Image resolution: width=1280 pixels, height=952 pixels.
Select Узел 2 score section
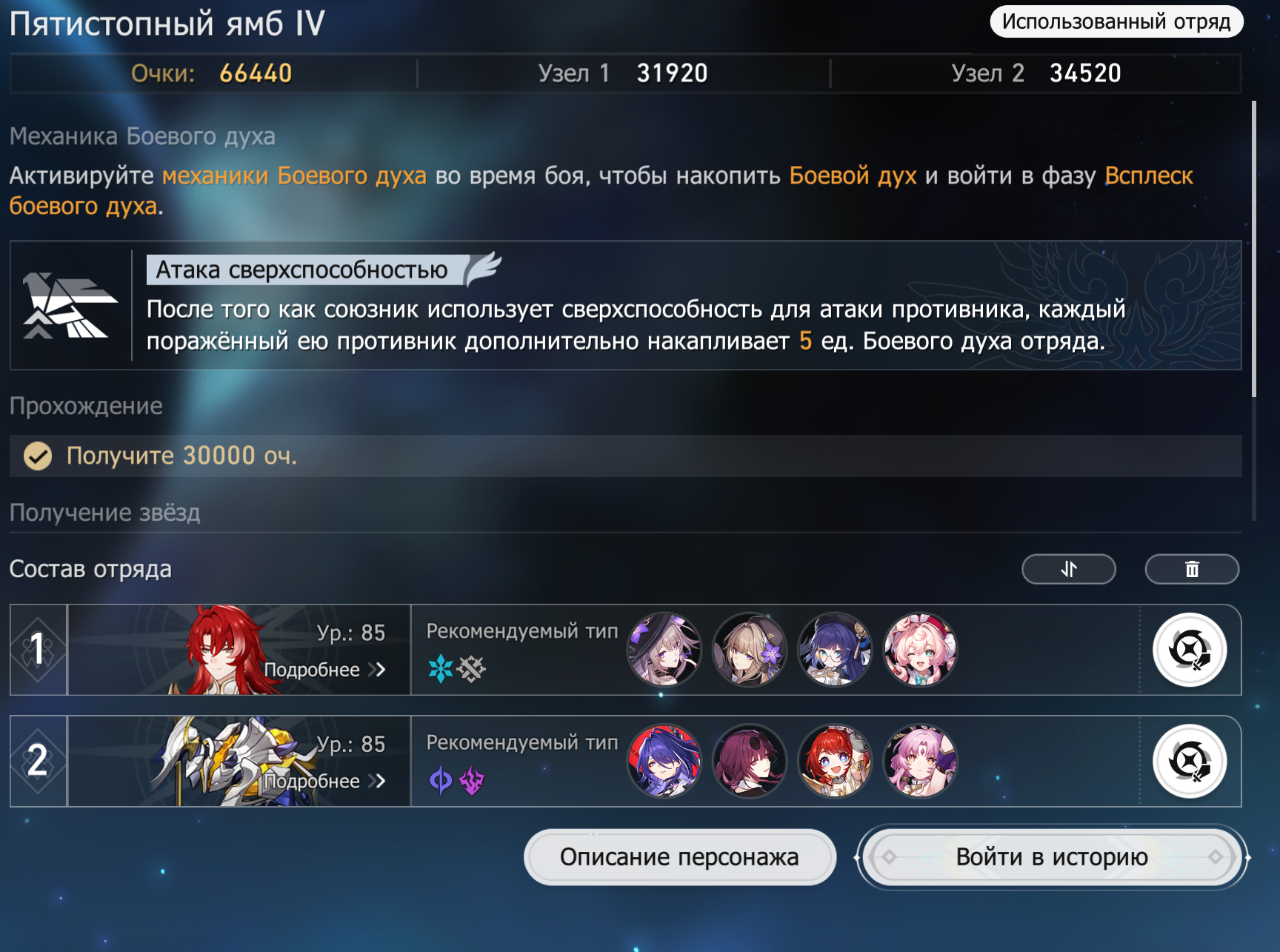pyautogui.click(x=1036, y=73)
